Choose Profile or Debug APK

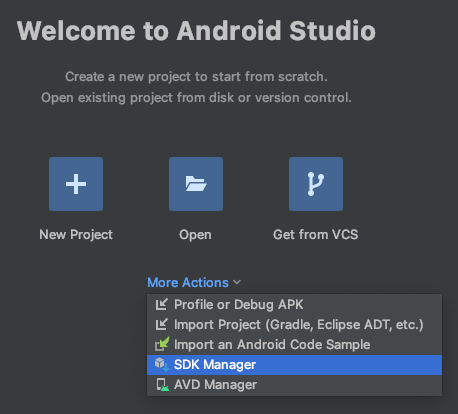click(x=294, y=305)
